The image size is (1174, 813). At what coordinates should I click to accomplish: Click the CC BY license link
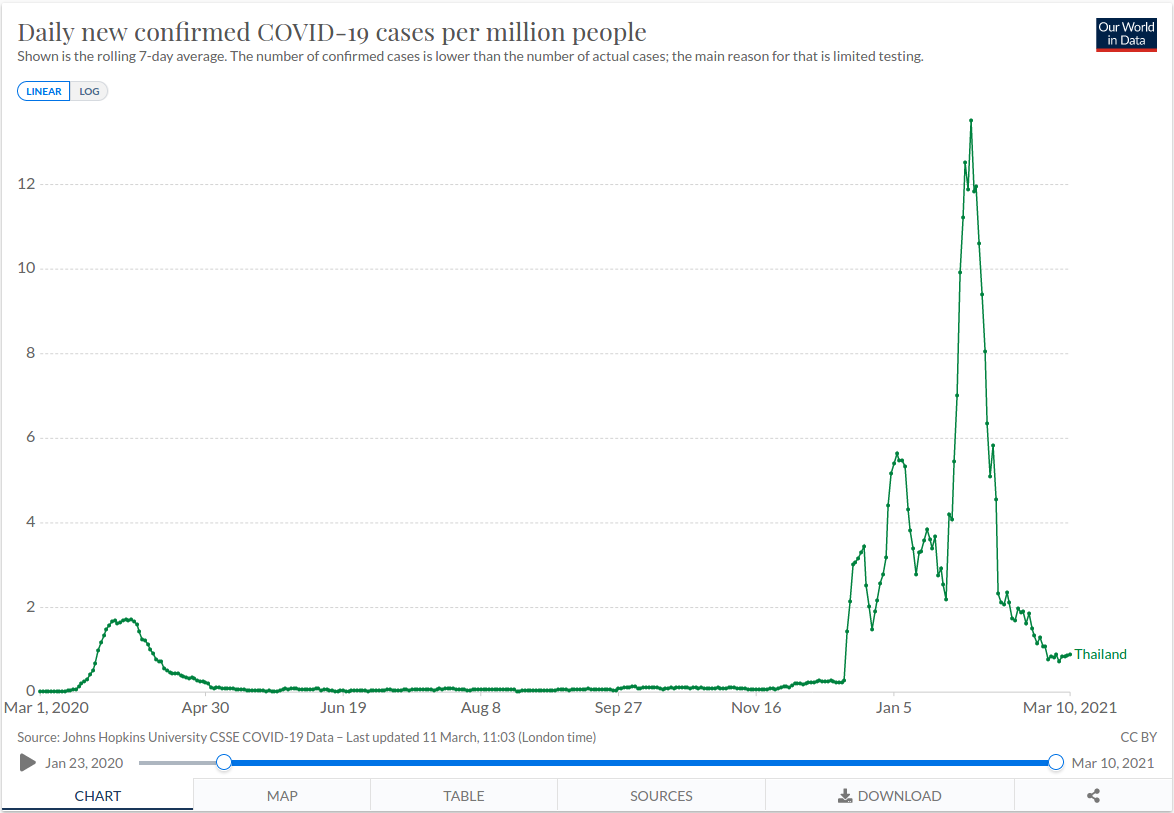pos(1139,737)
